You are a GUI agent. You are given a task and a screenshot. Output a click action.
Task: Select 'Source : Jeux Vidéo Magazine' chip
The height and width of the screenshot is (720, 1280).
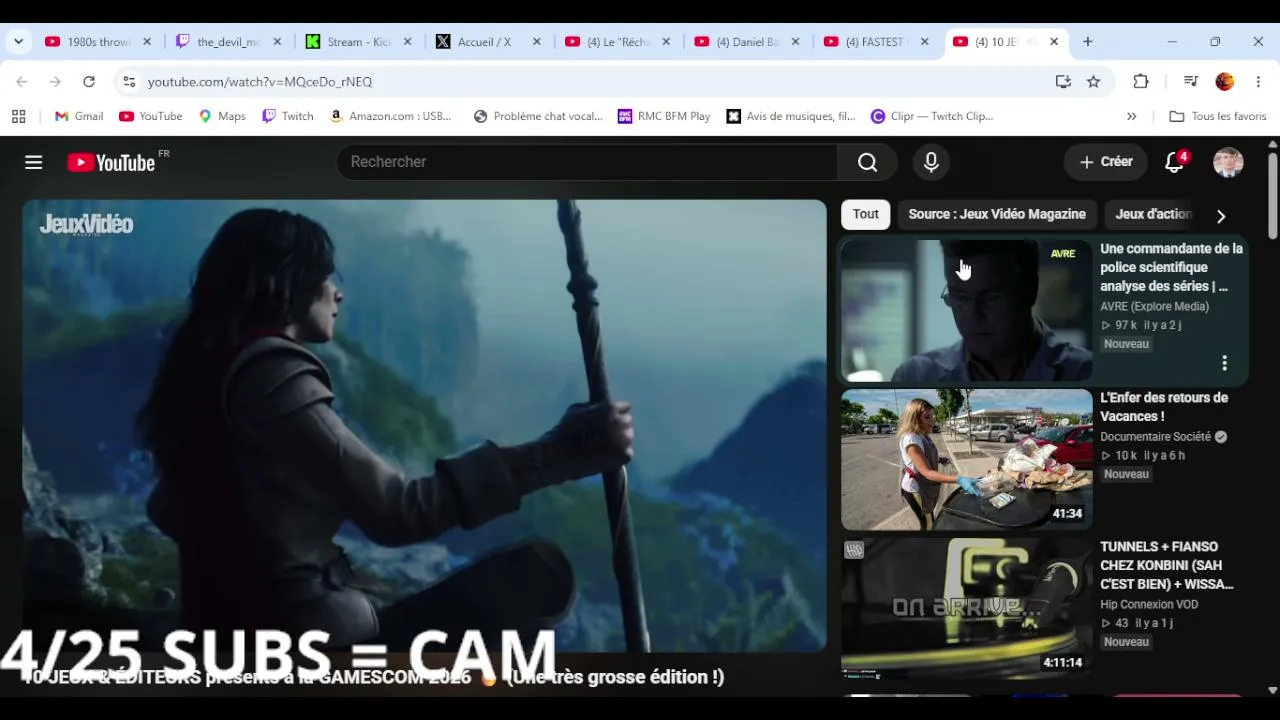click(997, 214)
